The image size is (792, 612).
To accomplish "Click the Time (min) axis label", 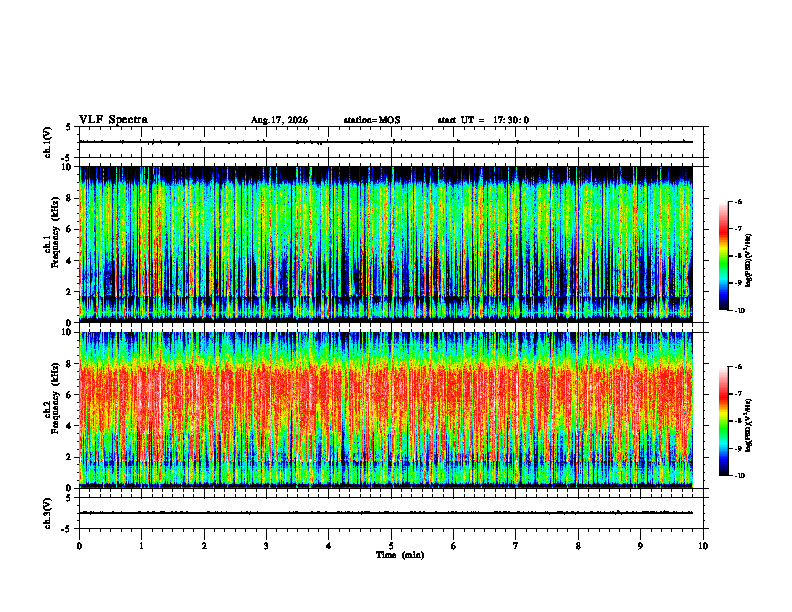I will pyautogui.click(x=400, y=555).
